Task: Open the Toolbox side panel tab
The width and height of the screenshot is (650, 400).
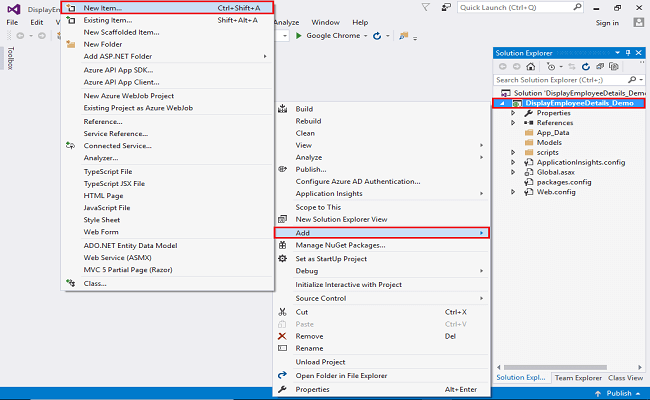Action: (10, 58)
